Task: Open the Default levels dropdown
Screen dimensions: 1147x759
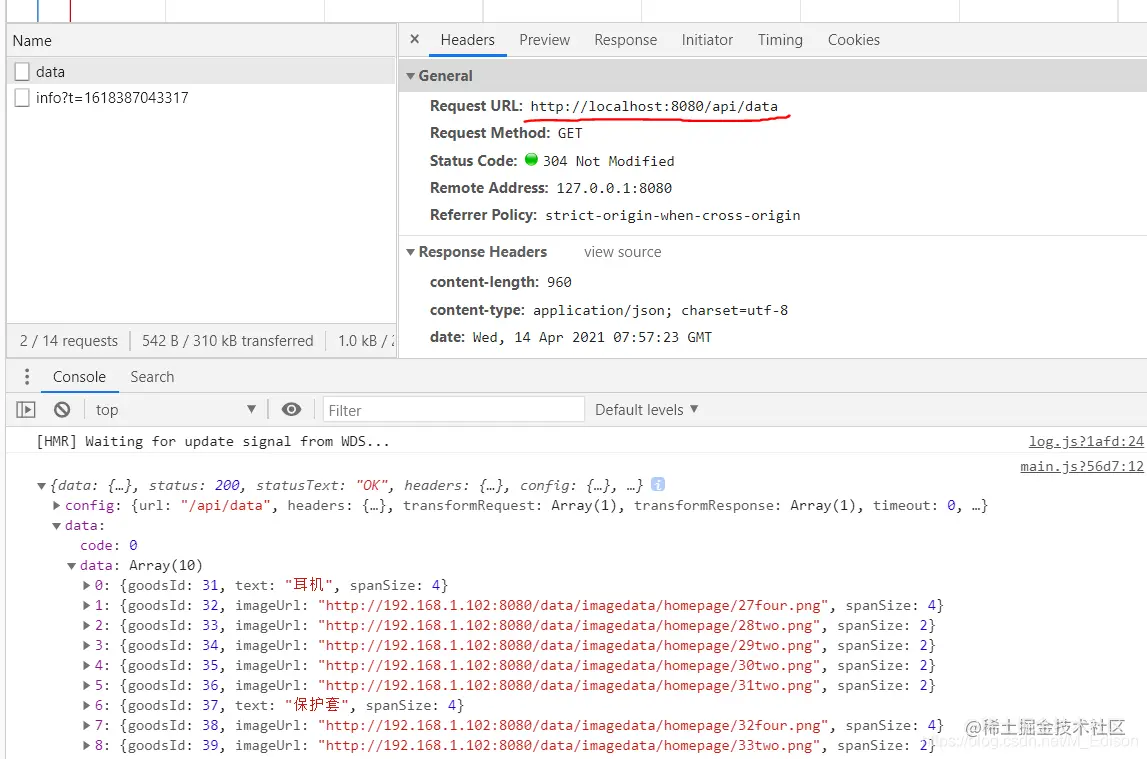Action: [x=647, y=409]
